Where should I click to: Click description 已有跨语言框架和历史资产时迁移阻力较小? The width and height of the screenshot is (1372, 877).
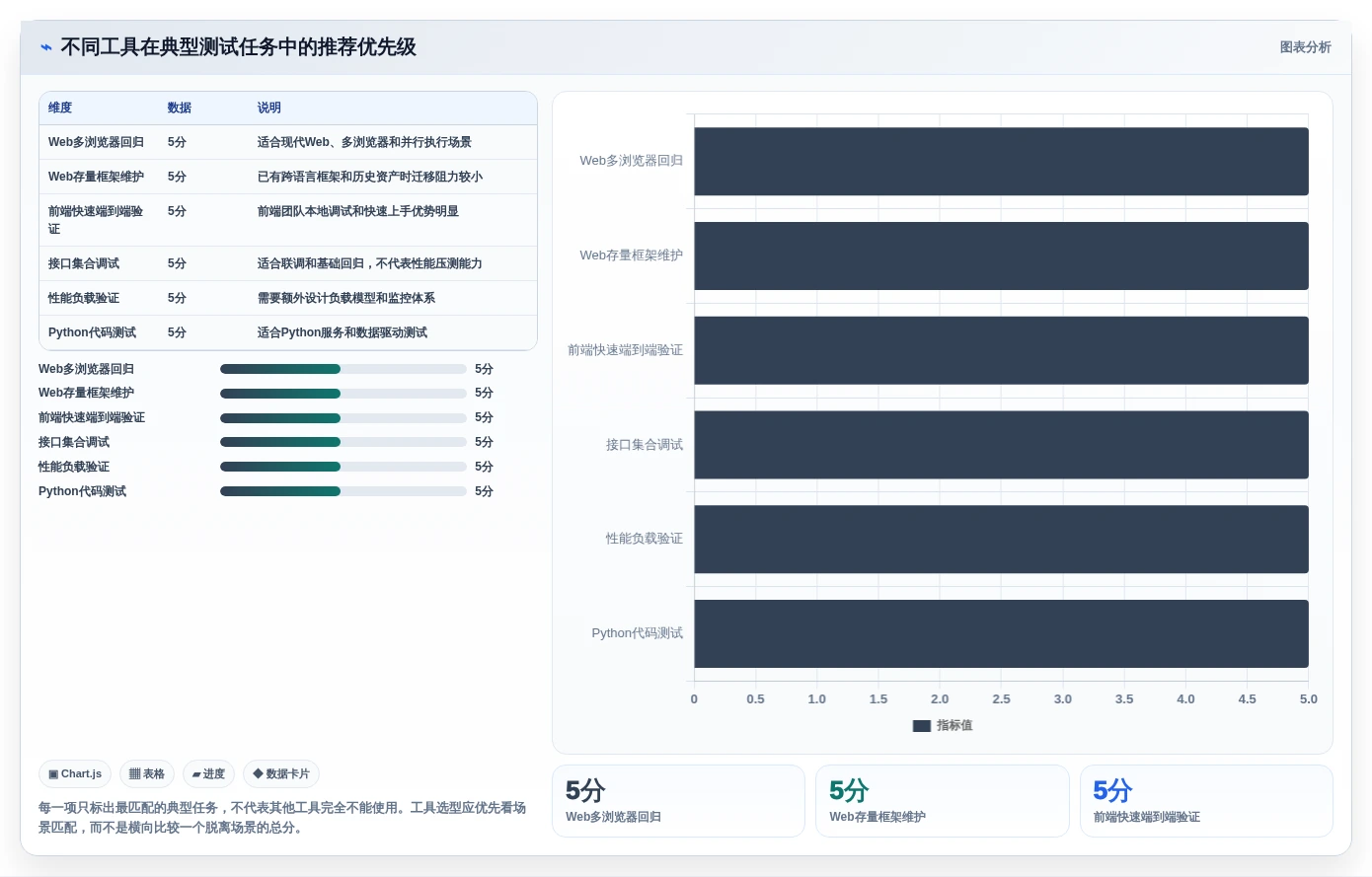click(x=370, y=177)
